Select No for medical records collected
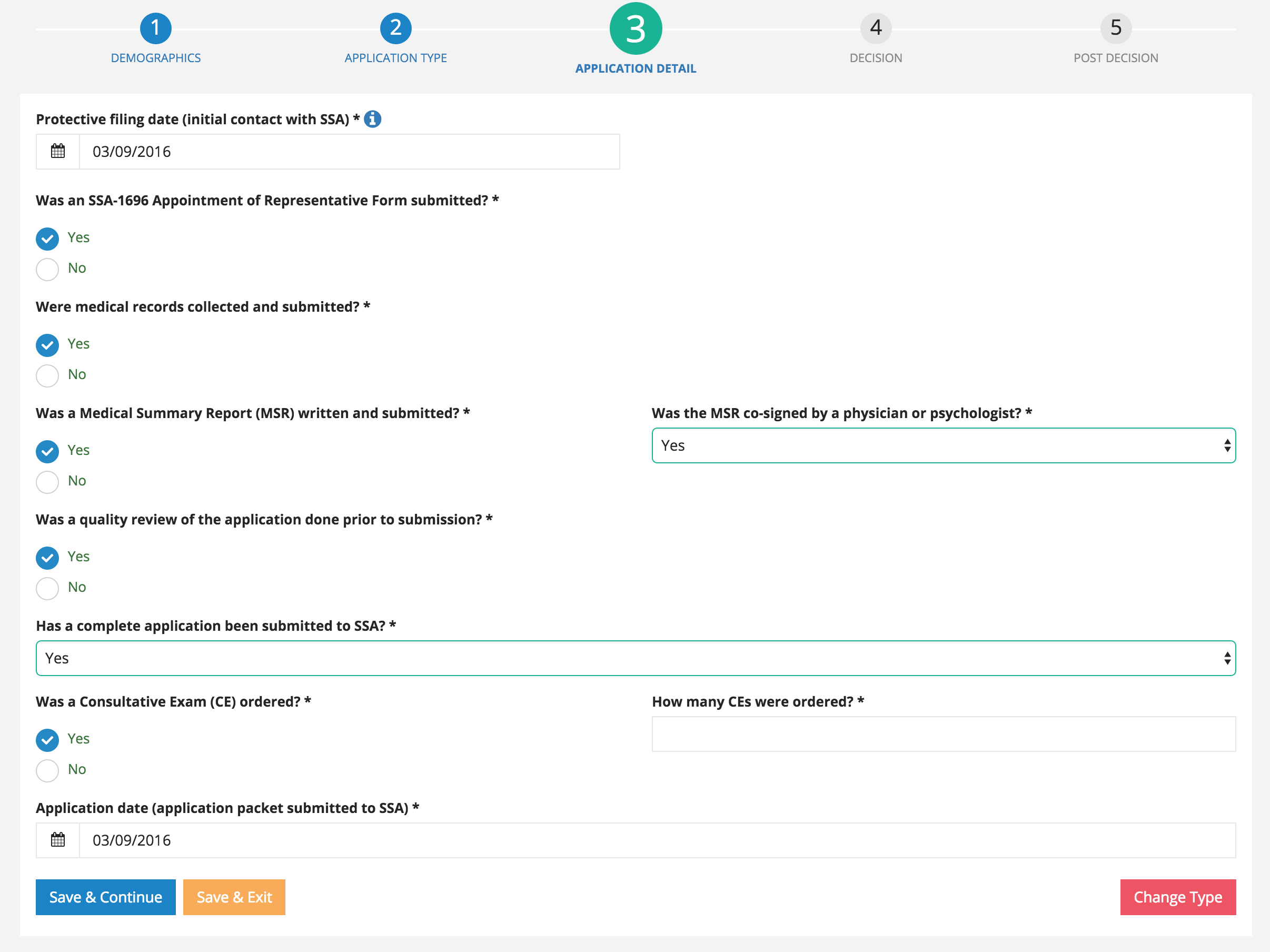This screenshot has width=1270, height=952. pos(48,375)
